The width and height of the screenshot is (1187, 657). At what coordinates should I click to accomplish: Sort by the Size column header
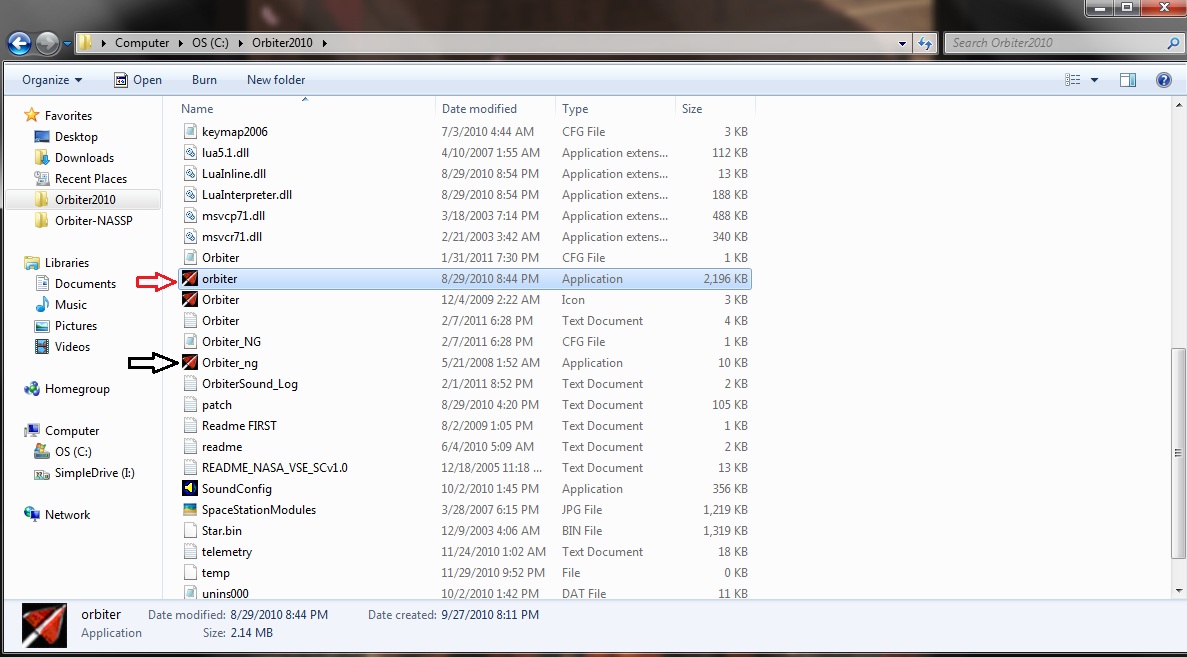pyautogui.click(x=692, y=109)
